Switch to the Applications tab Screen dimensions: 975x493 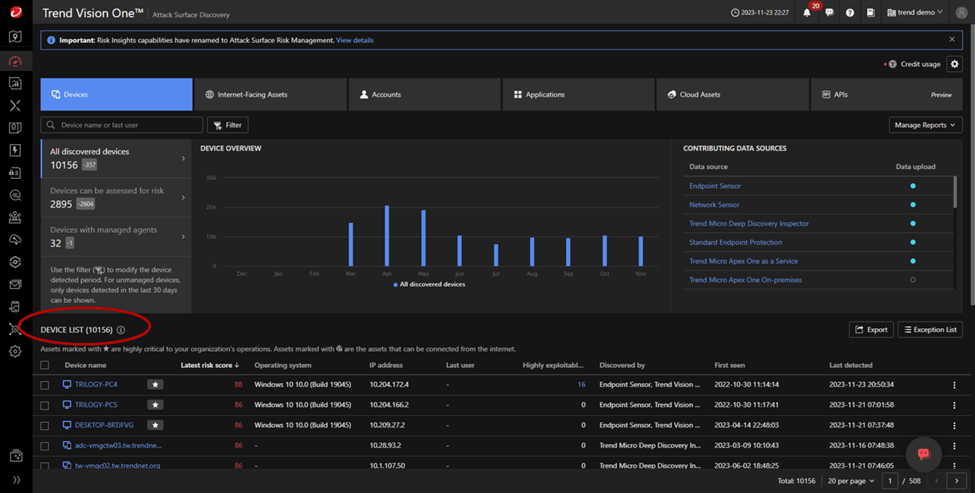(578, 94)
